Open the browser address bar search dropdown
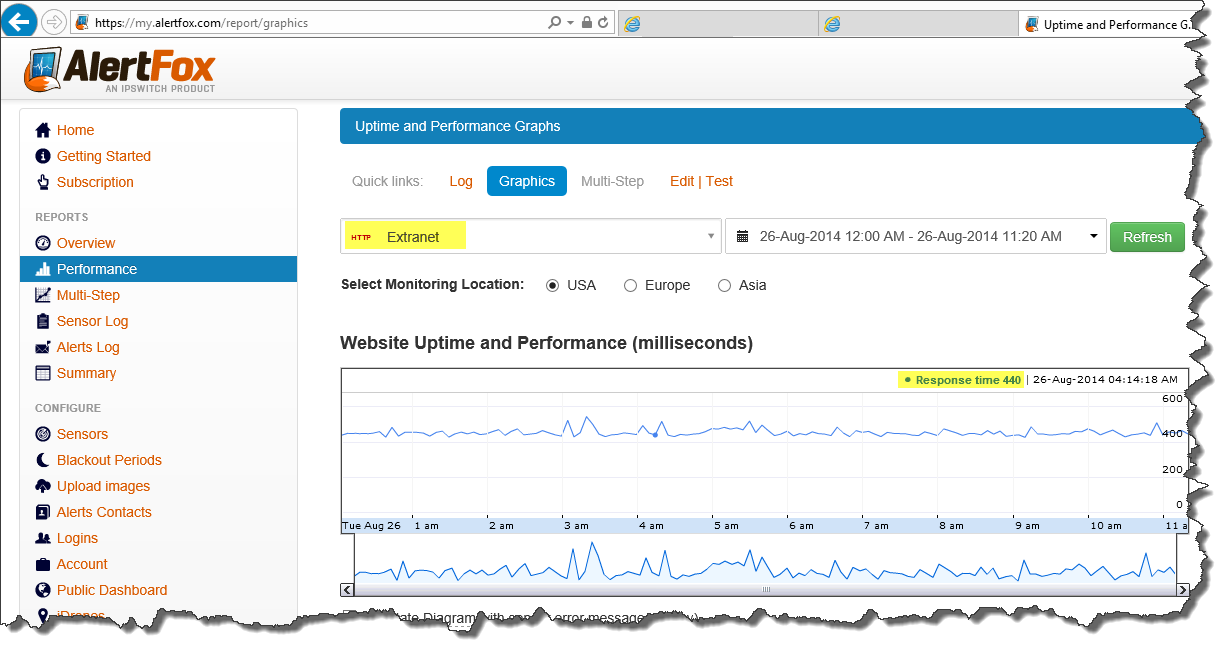The height and width of the screenshot is (651, 1230). tap(570, 22)
